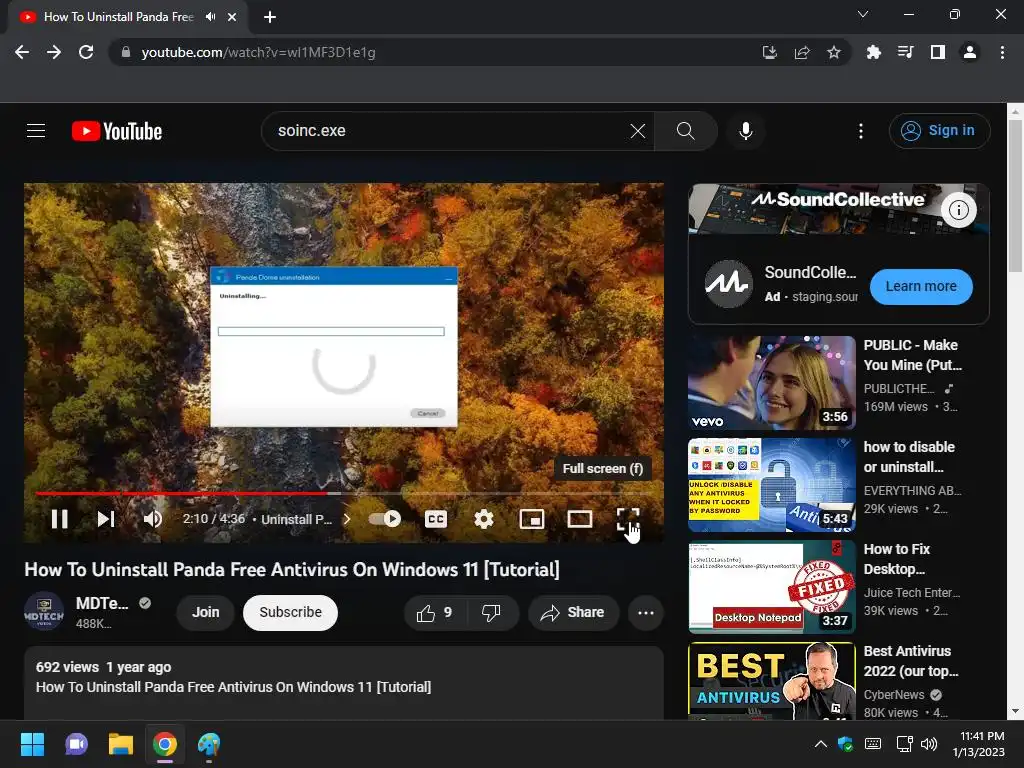The width and height of the screenshot is (1024, 768).
Task: Like the video
Action: [435, 613]
